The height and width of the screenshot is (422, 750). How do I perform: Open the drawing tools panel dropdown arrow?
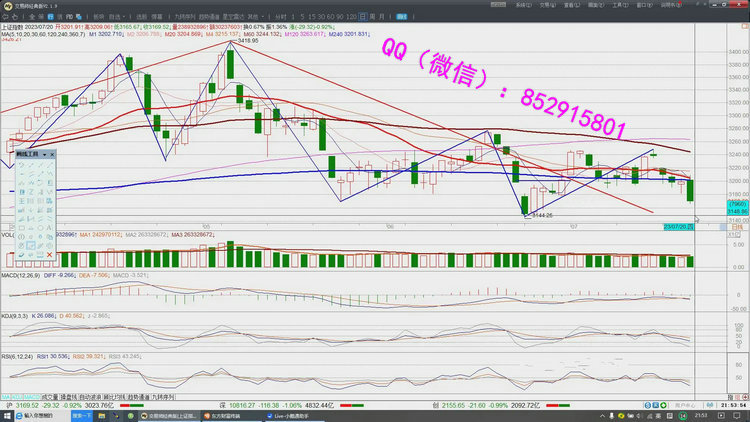[x=45, y=156]
